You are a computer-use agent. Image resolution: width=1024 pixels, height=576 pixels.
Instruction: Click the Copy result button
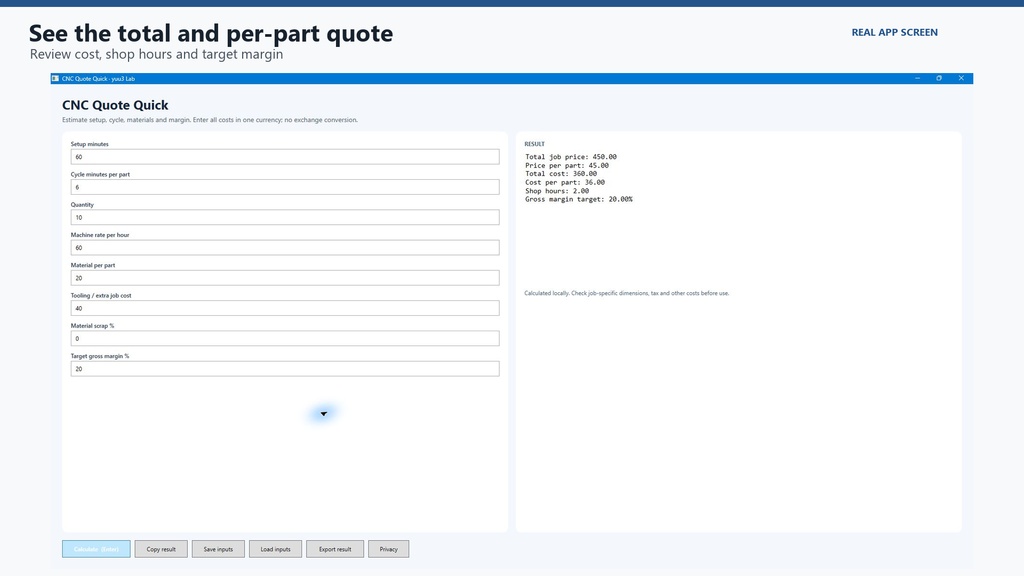(x=161, y=549)
